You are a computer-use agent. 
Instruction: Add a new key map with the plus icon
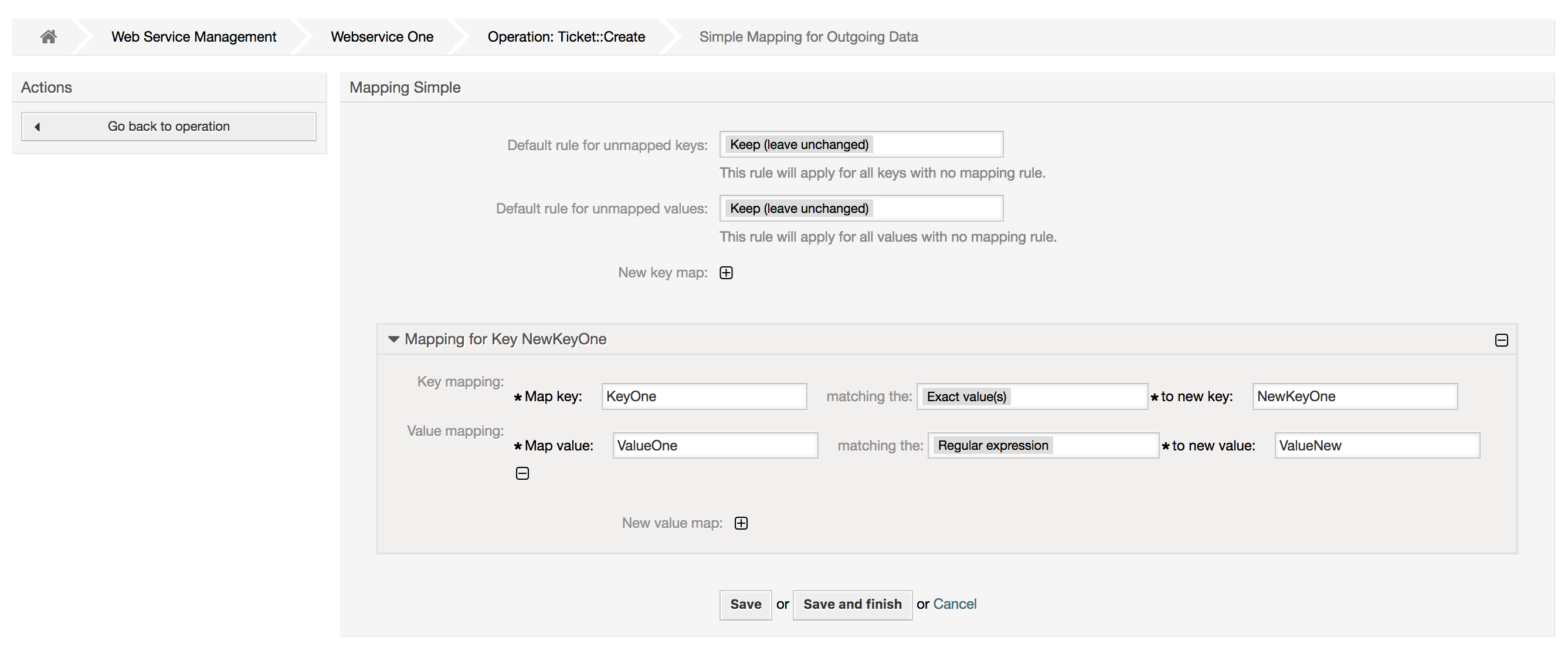[725, 273]
